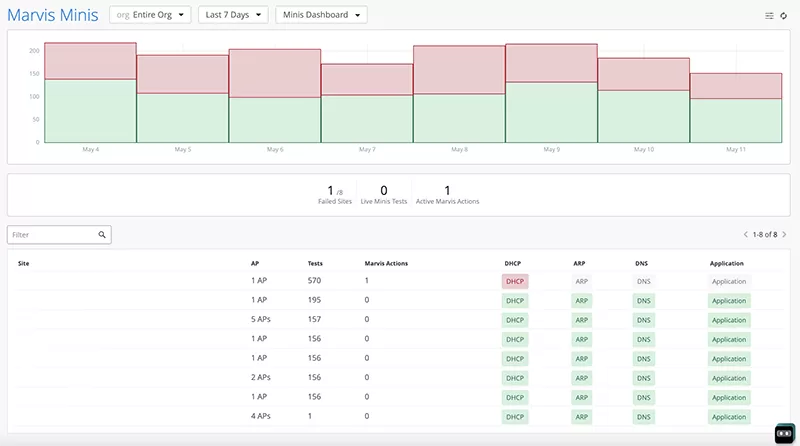Sort table by Marvis Actions column header
This screenshot has width=800, height=446.
(x=386, y=263)
